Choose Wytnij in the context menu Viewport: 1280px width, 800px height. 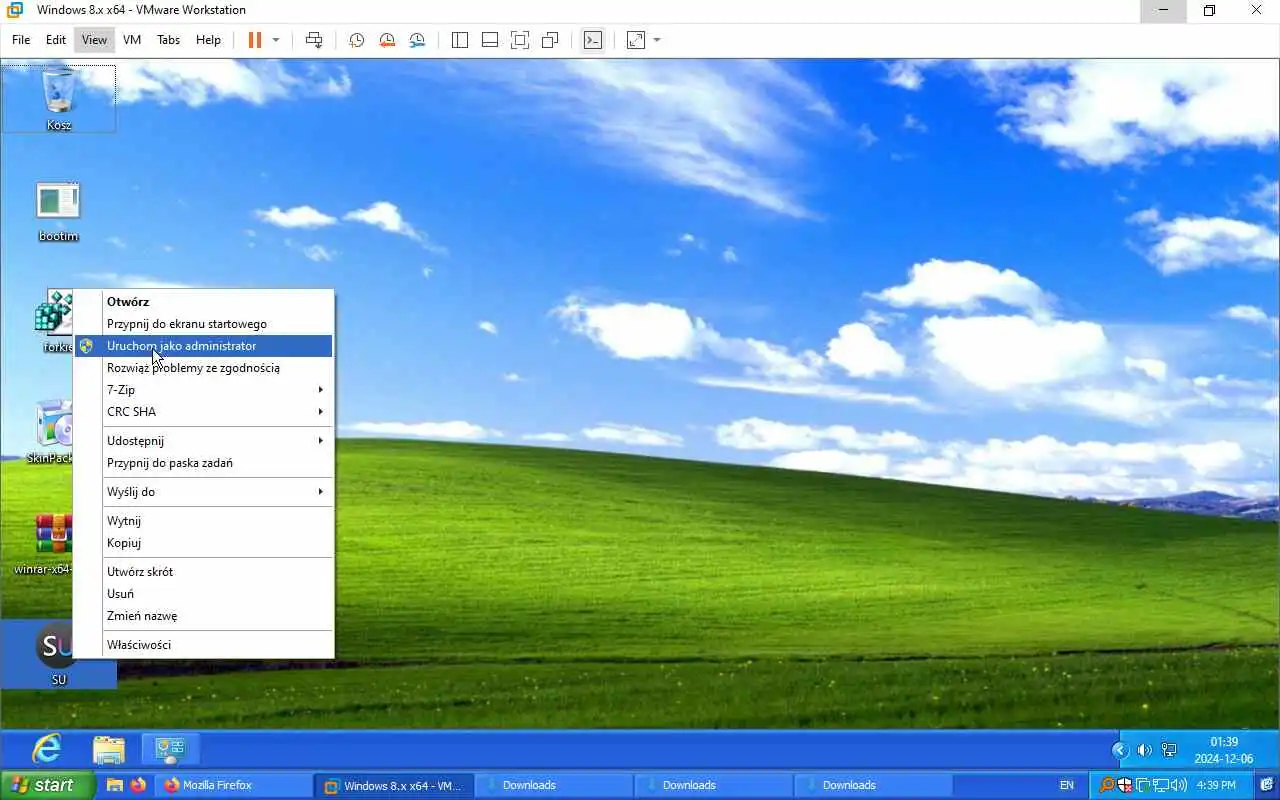click(x=204, y=521)
